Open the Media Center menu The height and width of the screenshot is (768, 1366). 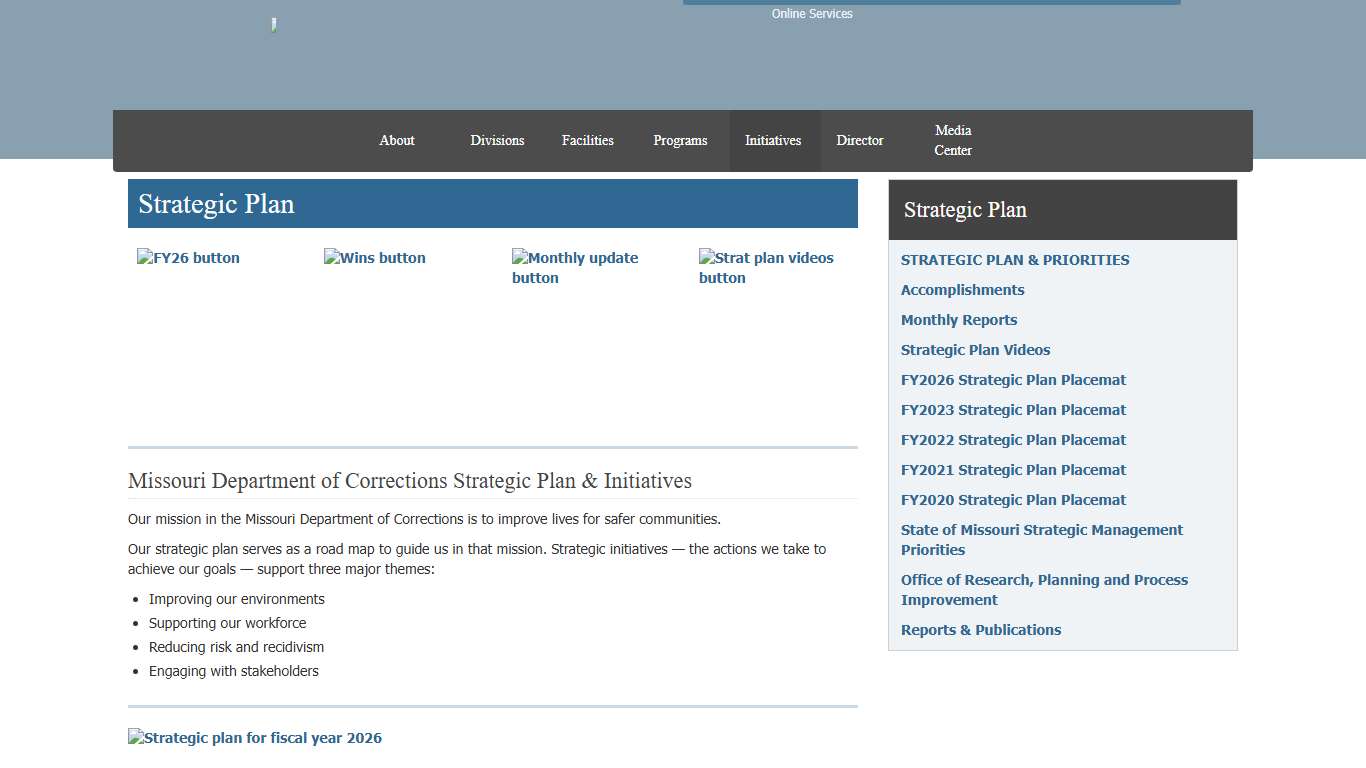pyautogui.click(x=952, y=140)
